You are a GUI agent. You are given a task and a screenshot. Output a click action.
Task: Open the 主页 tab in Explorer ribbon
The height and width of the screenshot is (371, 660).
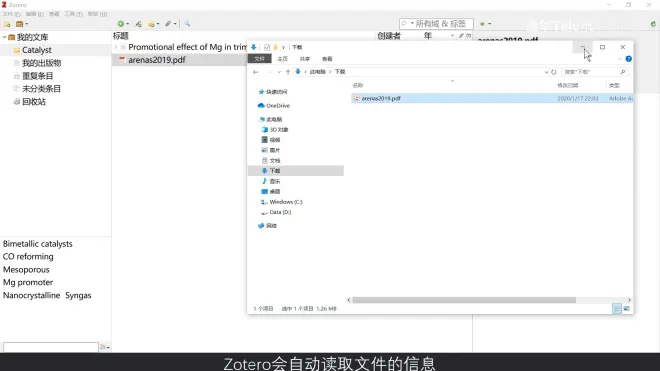[282, 59]
